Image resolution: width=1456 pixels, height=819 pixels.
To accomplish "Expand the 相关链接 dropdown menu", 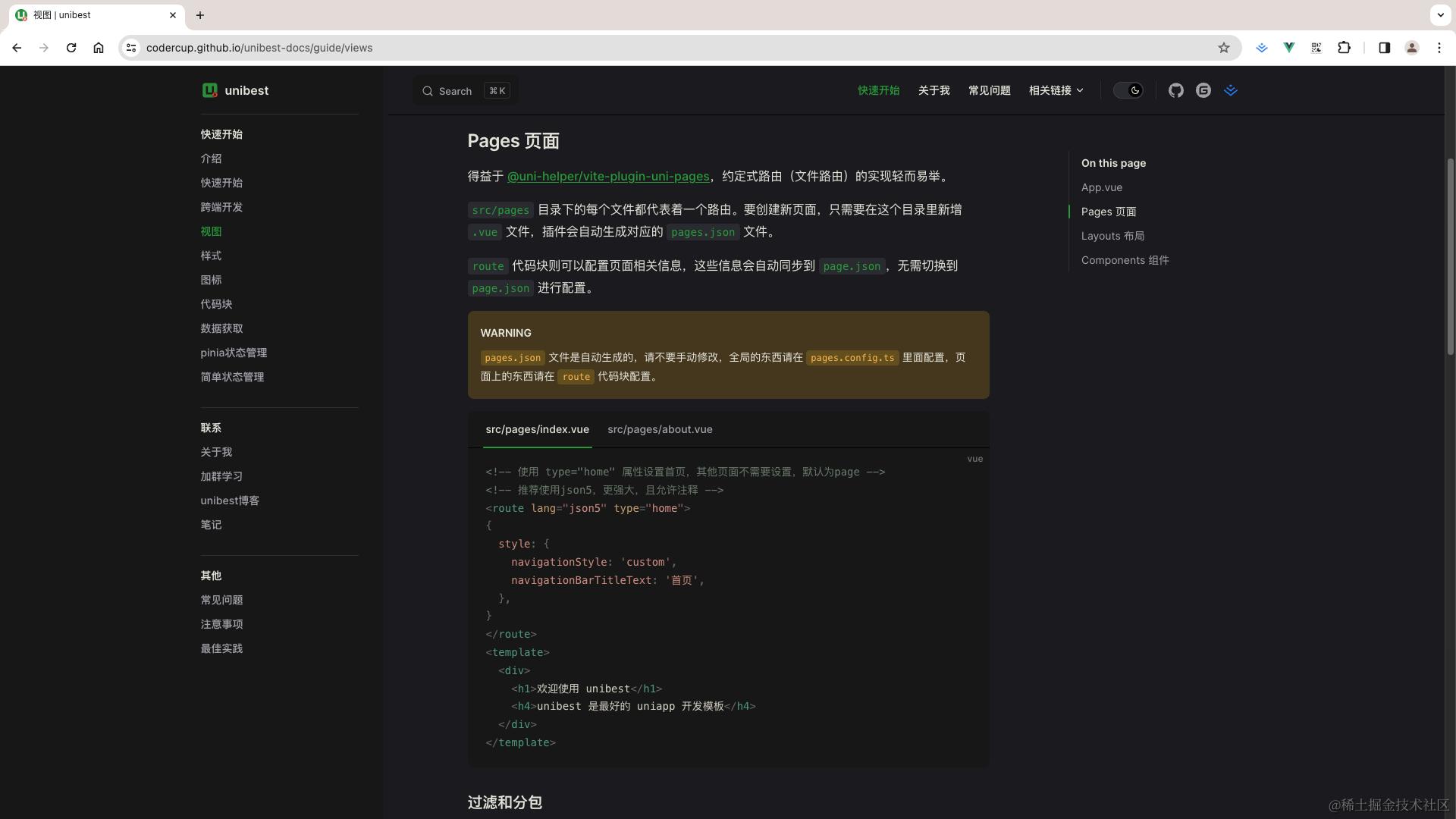I will tap(1056, 91).
